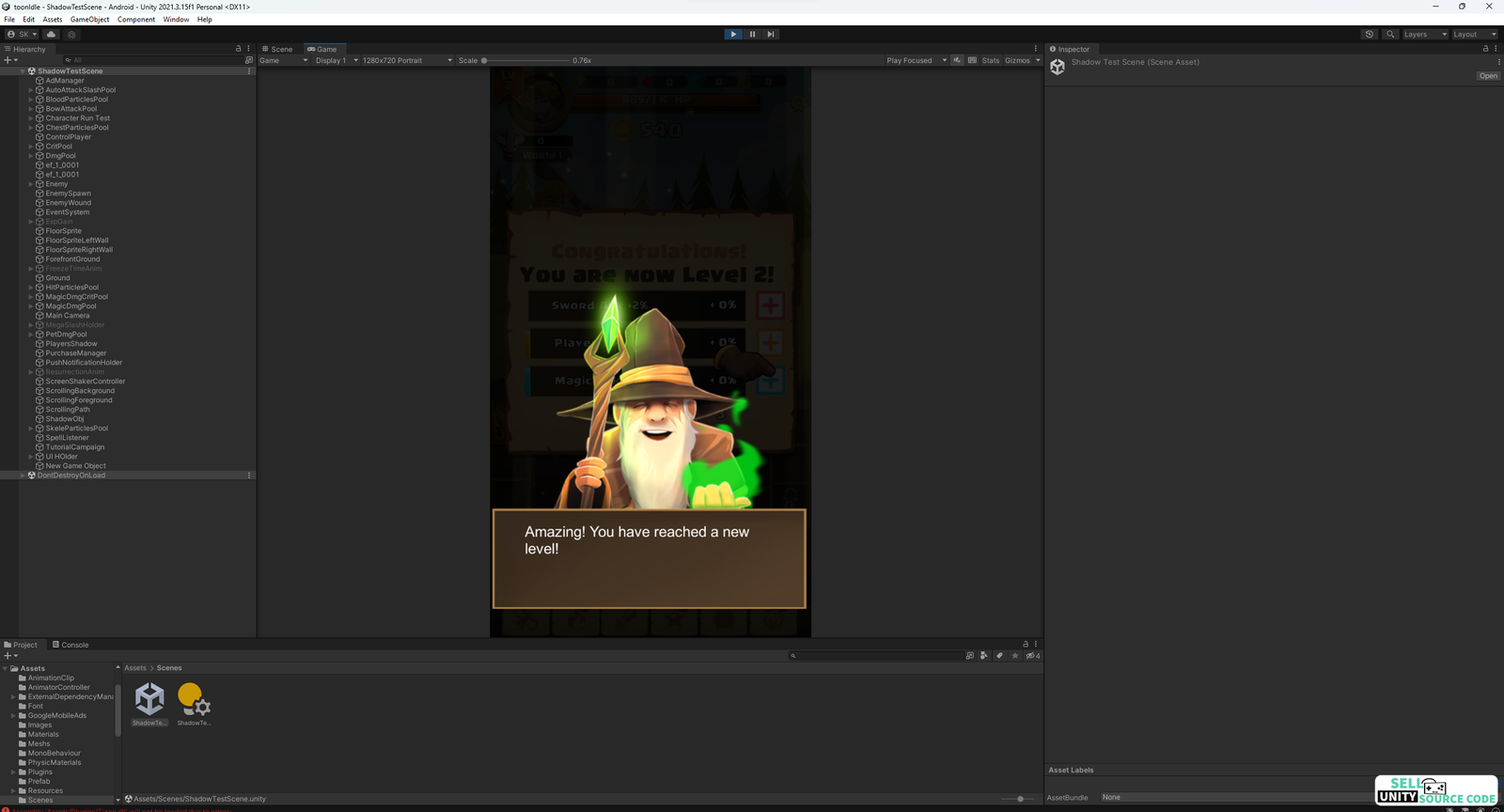Open the GameObject menu

(90, 19)
